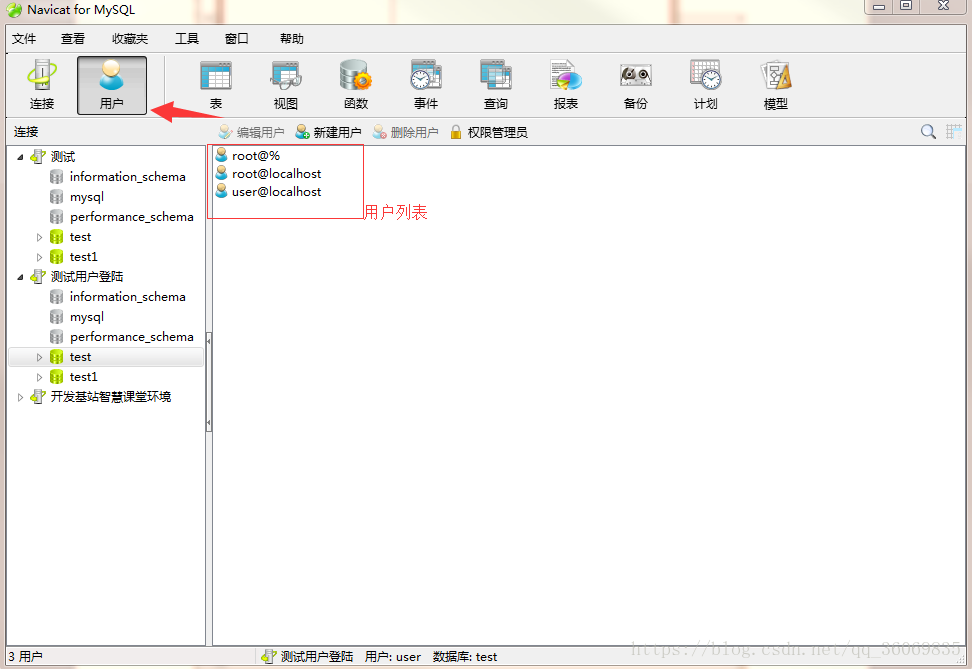972x669 pixels.
Task: Expand test1 database under 测试用户登陆
Action: coord(39,377)
